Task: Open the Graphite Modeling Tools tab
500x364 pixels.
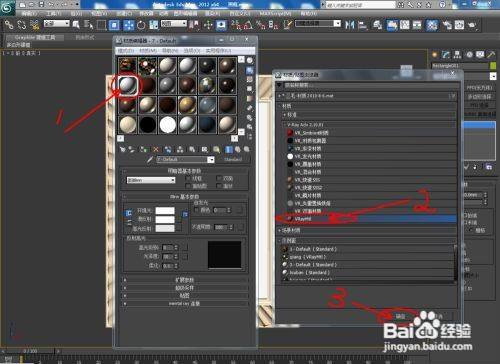Action: pyautogui.click(x=35, y=37)
